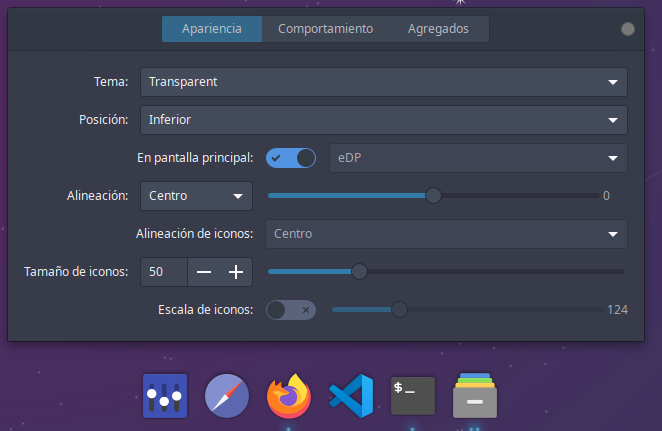This screenshot has height=431, width=662.
Task: Open Firefox from the dock
Action: click(x=289, y=397)
